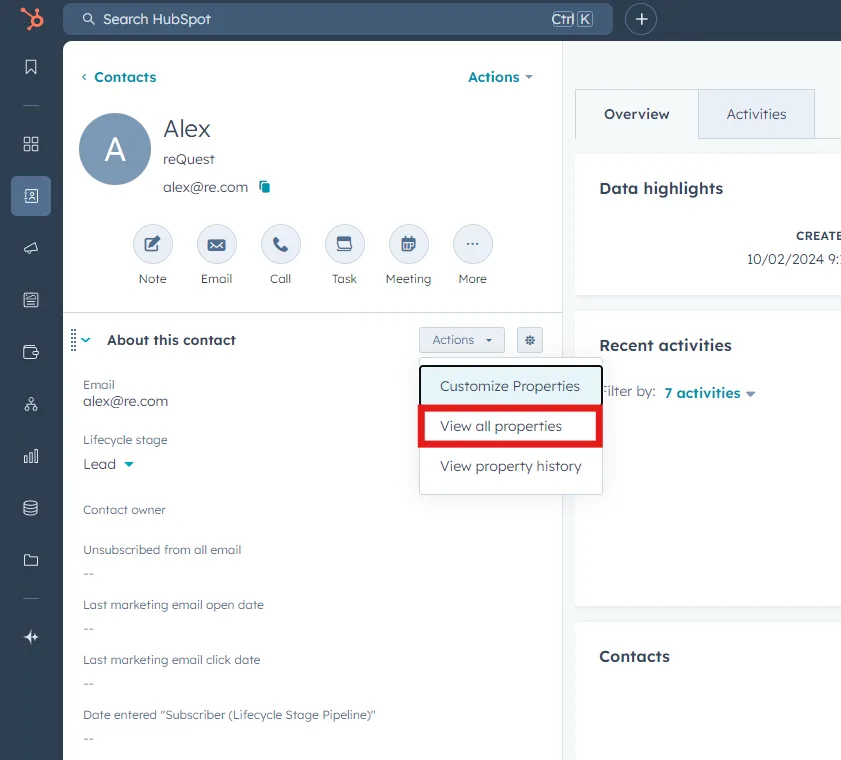Click the Call phone icon

(281, 244)
